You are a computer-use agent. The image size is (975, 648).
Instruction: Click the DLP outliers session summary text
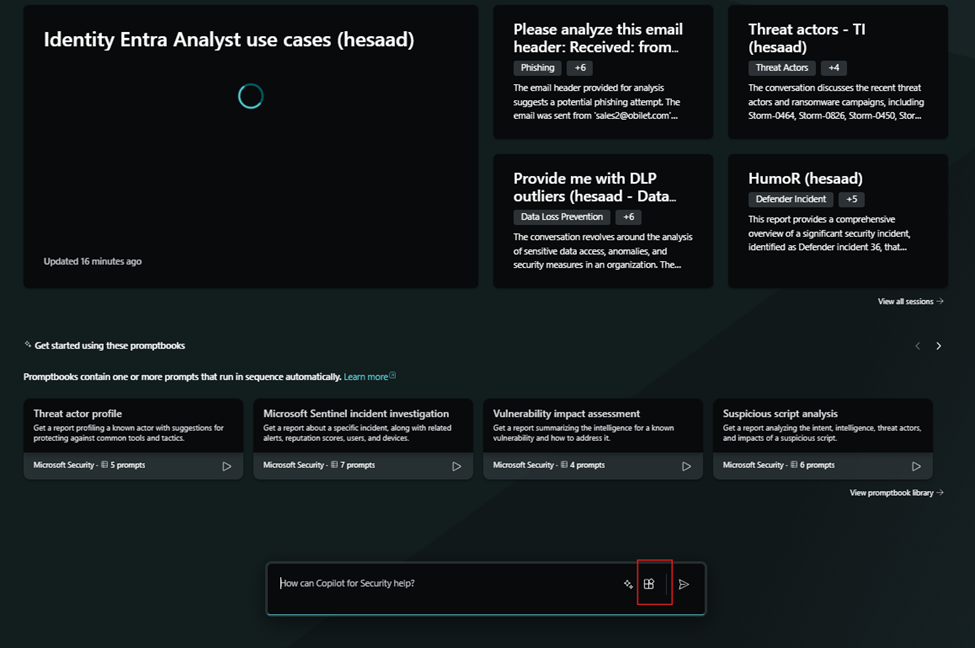603,251
